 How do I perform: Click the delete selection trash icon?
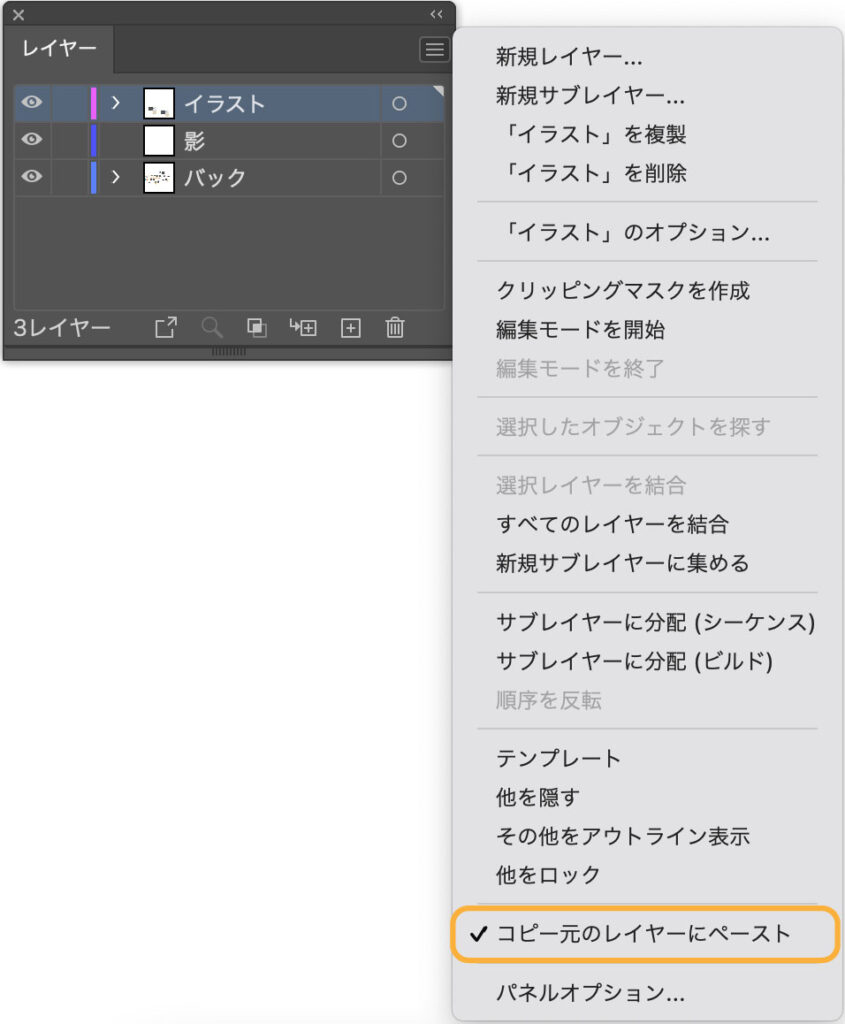point(395,327)
